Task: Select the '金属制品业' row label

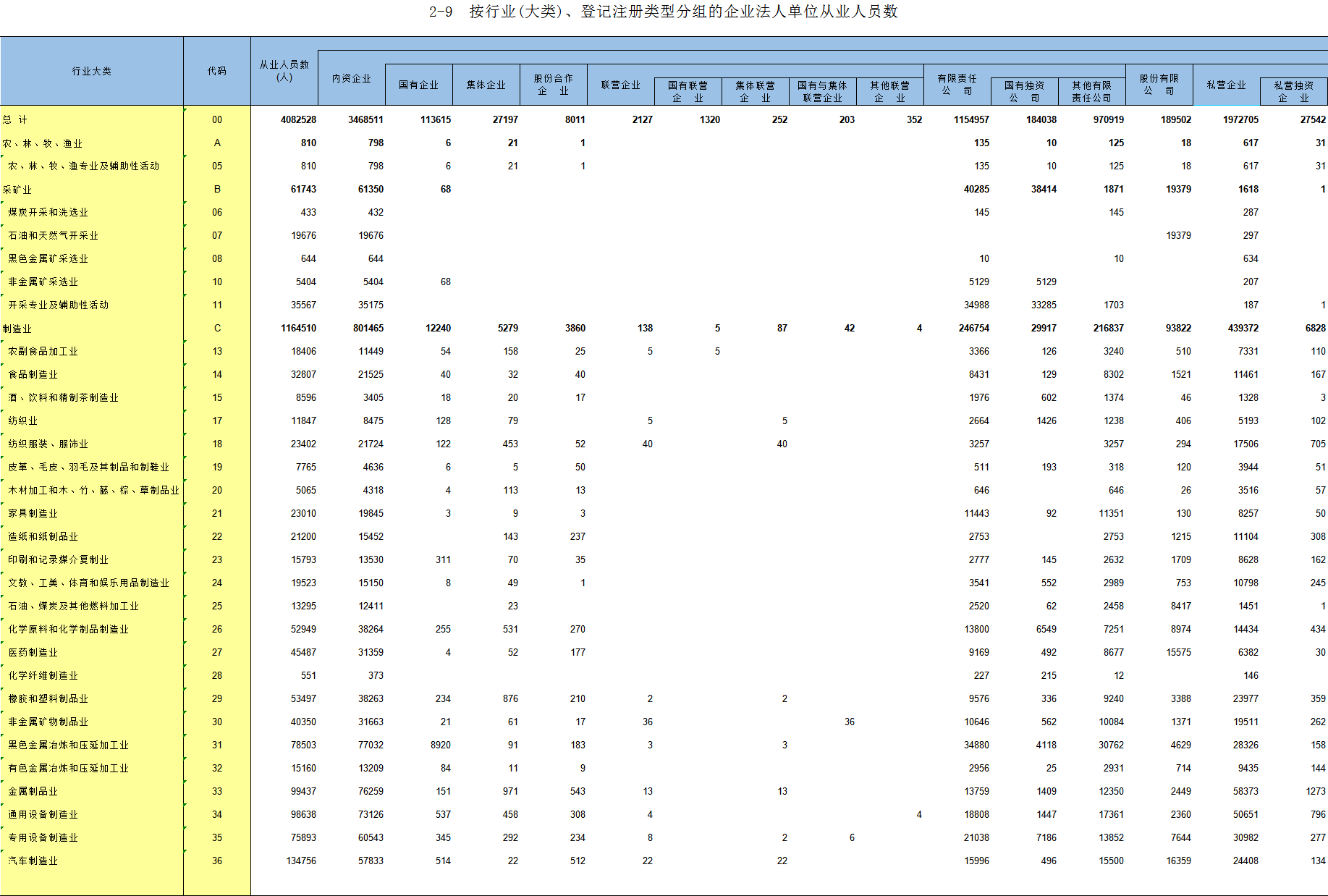Action: coord(33,791)
